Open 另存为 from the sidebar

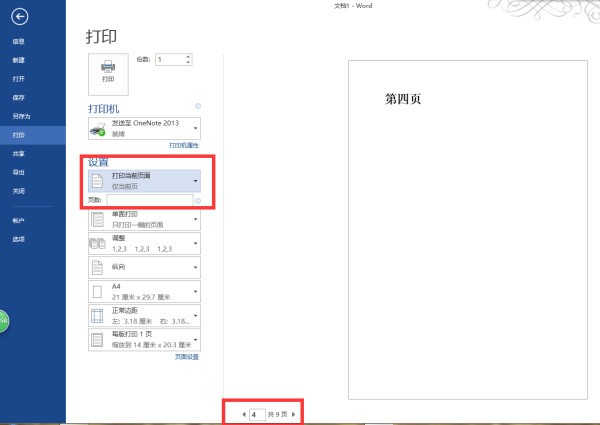coord(21,116)
